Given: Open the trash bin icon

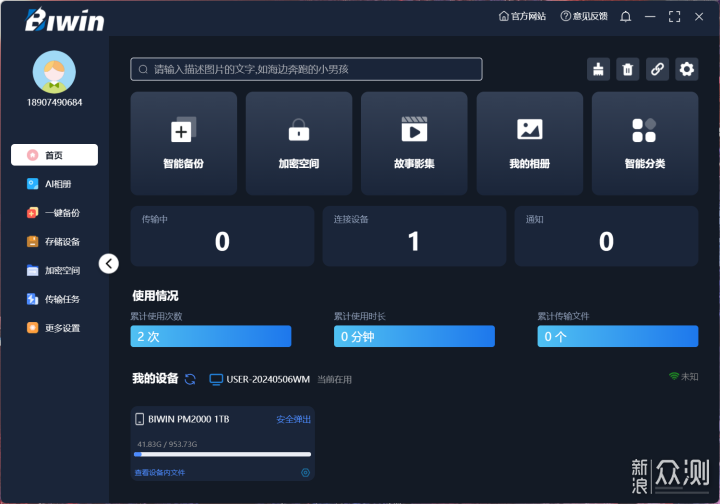Looking at the screenshot, I should pyautogui.click(x=628, y=69).
